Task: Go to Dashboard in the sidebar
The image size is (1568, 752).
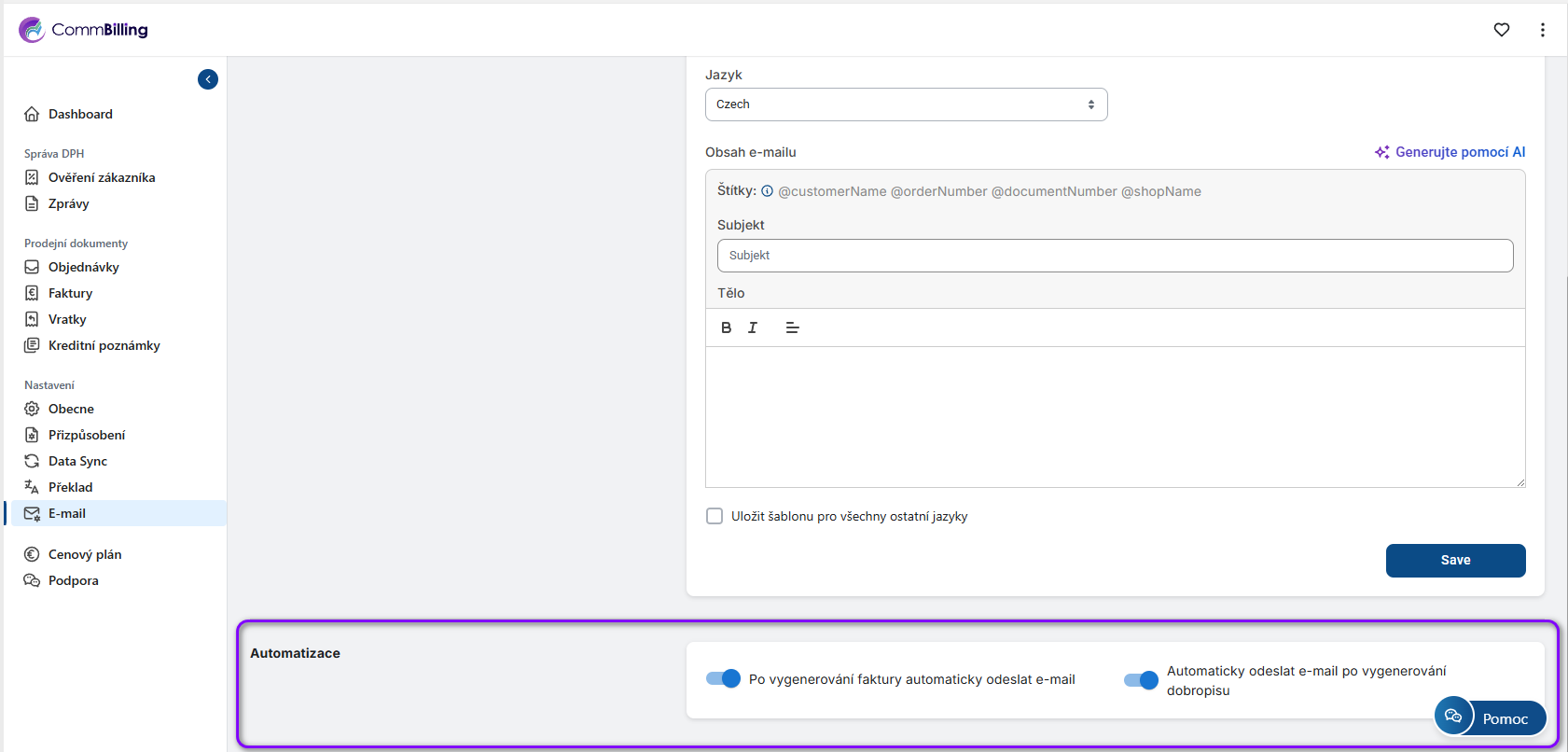Action: pyautogui.click(x=80, y=114)
